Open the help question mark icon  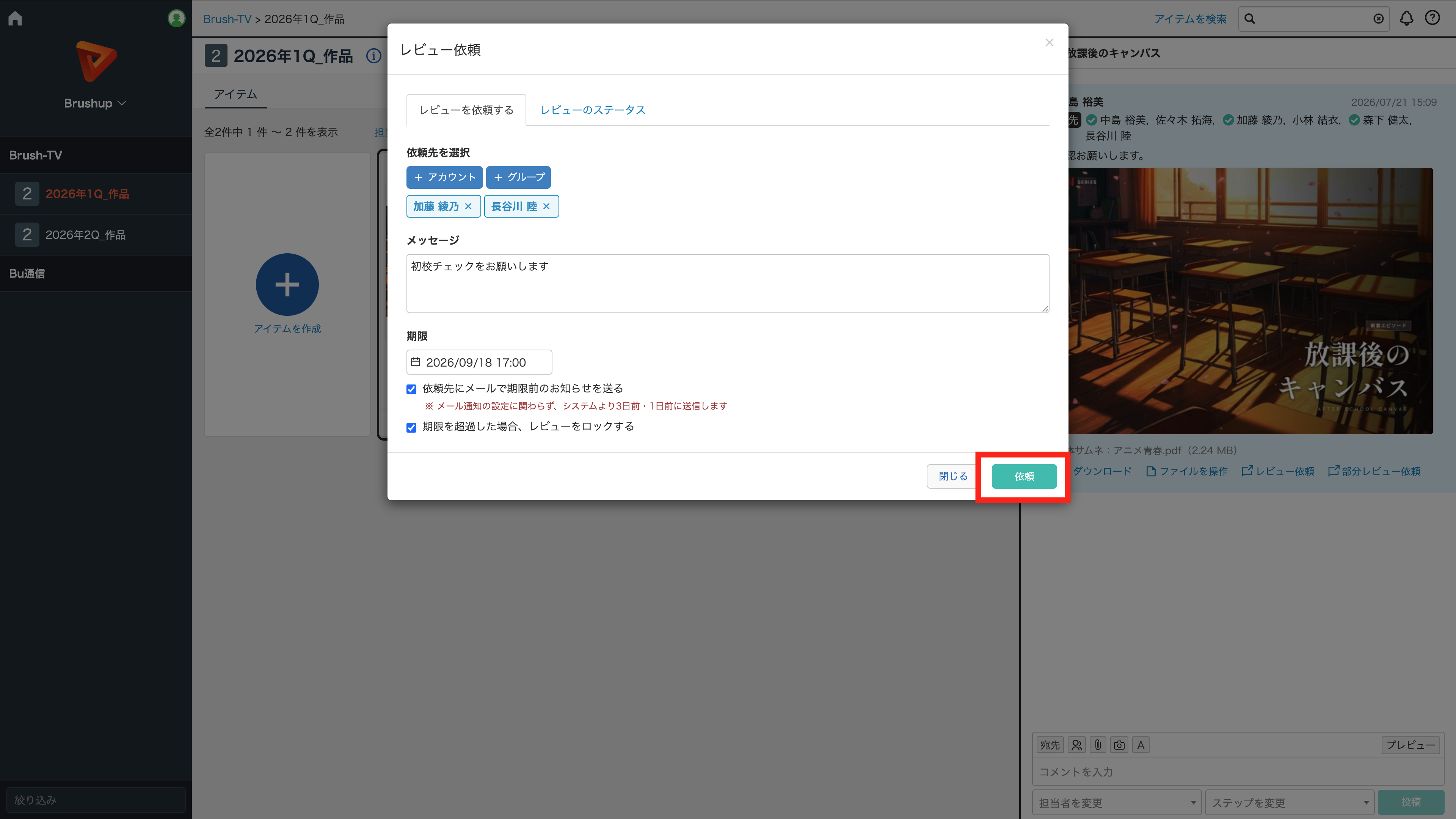1432,19
